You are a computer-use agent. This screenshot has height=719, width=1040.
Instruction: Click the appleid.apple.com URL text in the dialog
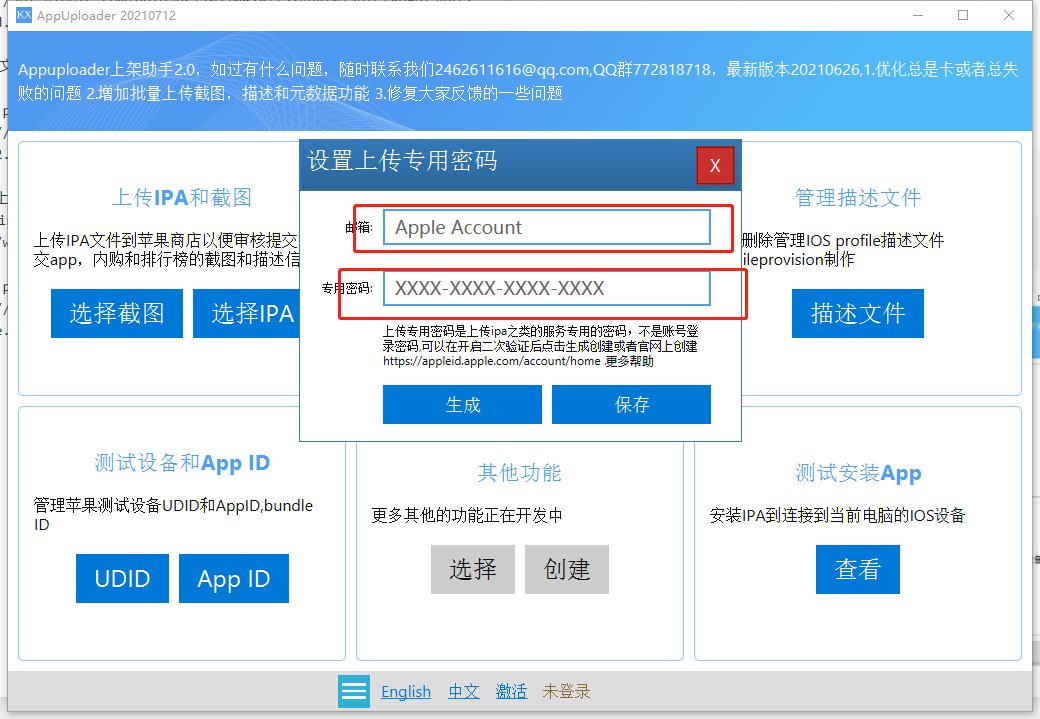tap(491, 361)
